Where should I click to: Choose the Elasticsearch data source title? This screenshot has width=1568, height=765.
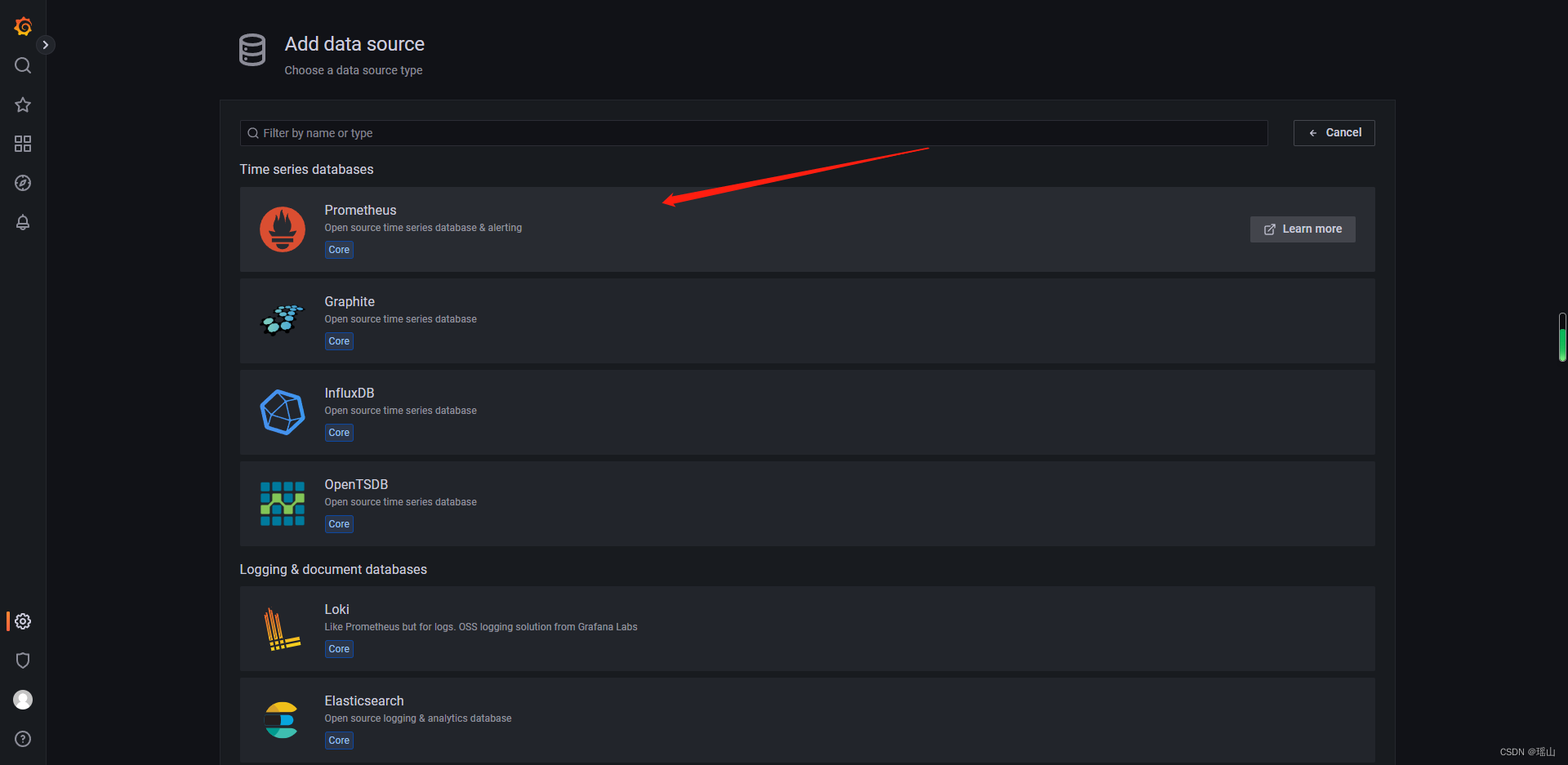(x=364, y=701)
